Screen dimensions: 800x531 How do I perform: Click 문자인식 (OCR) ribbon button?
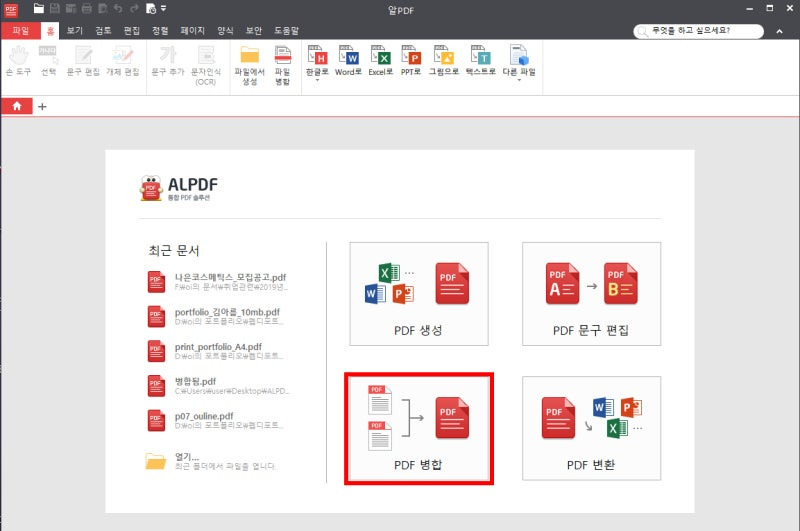(206, 65)
